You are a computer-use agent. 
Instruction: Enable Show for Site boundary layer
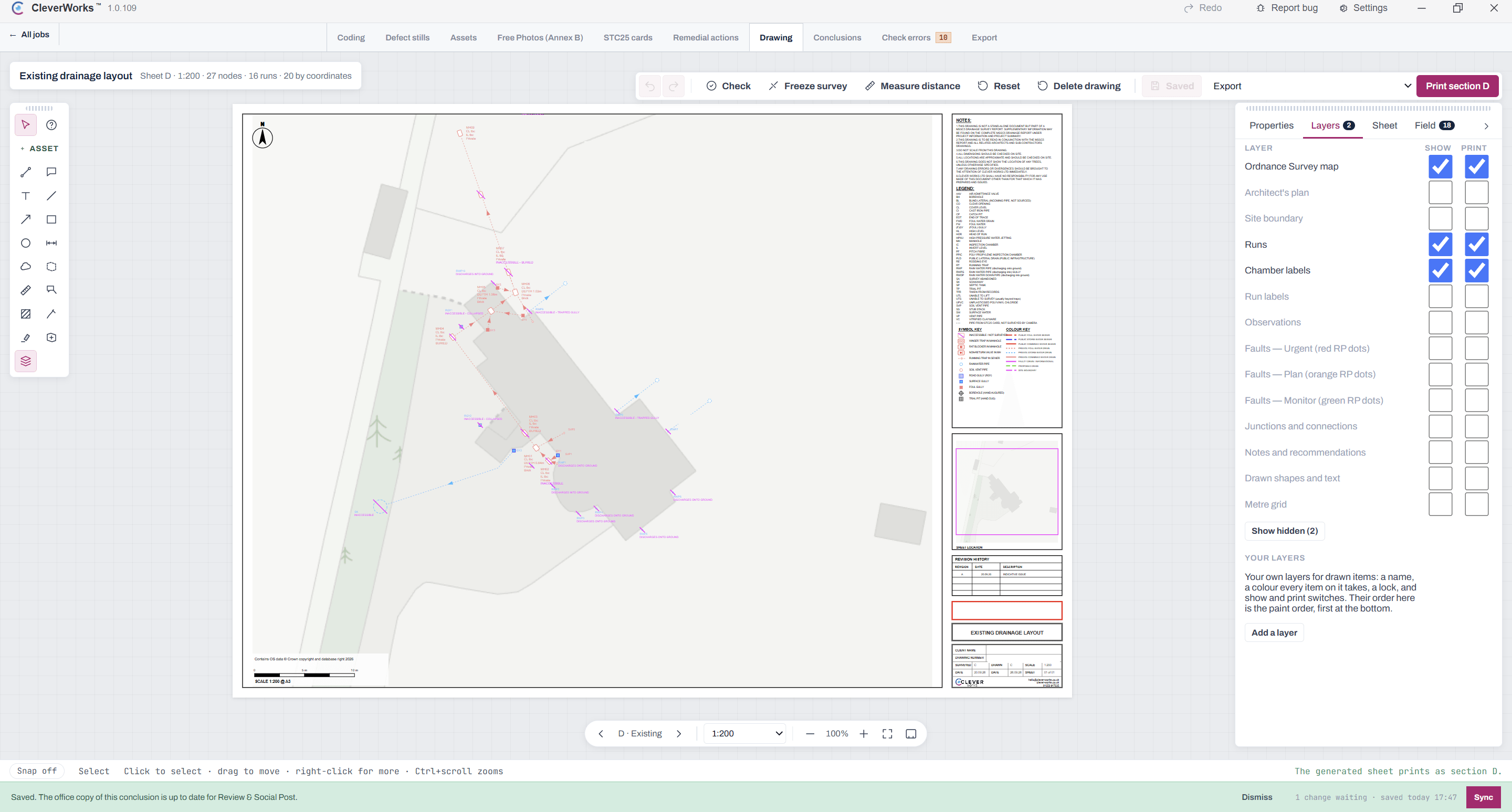(x=1441, y=218)
